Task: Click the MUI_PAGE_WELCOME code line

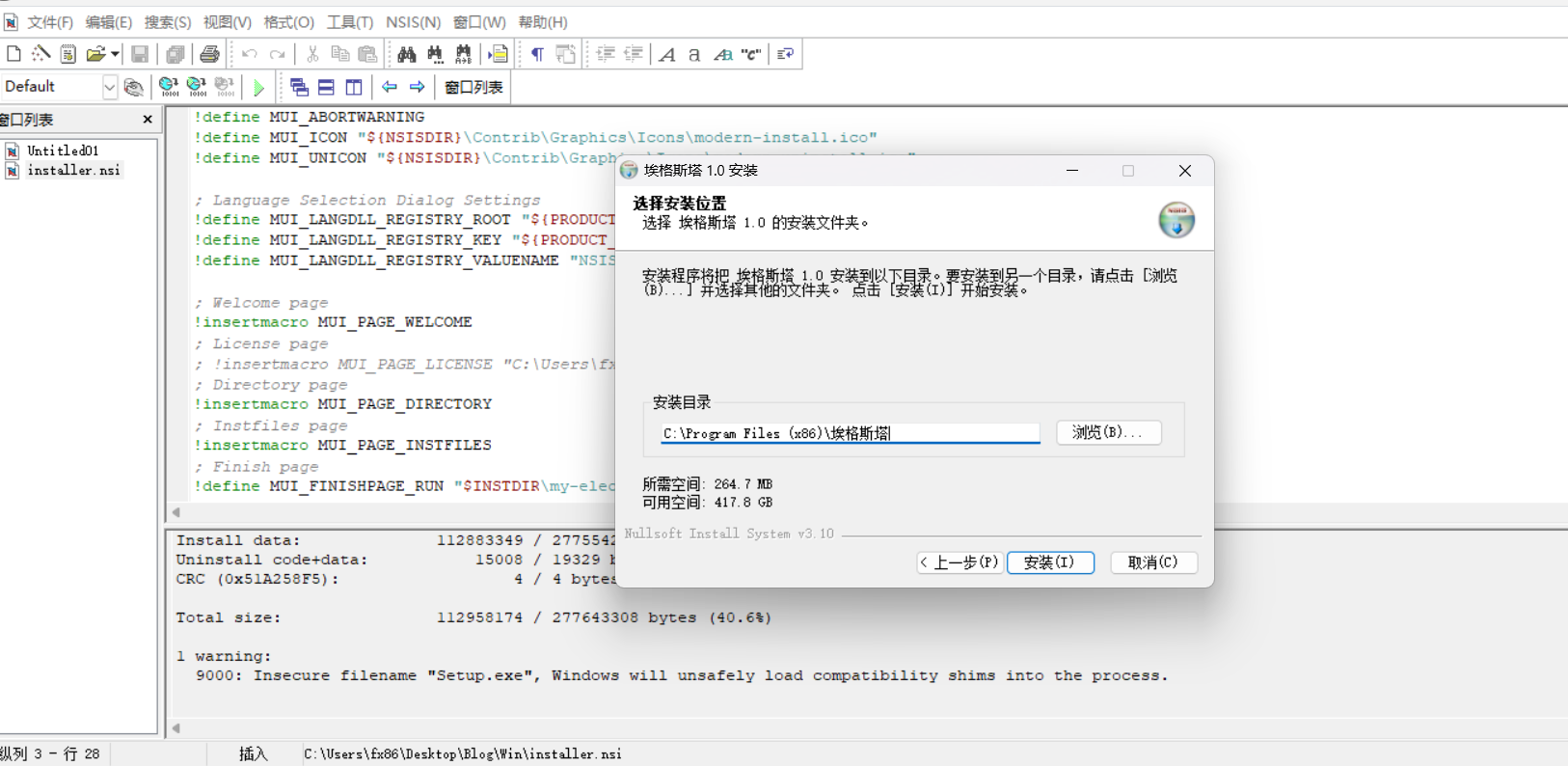Action: 333,322
